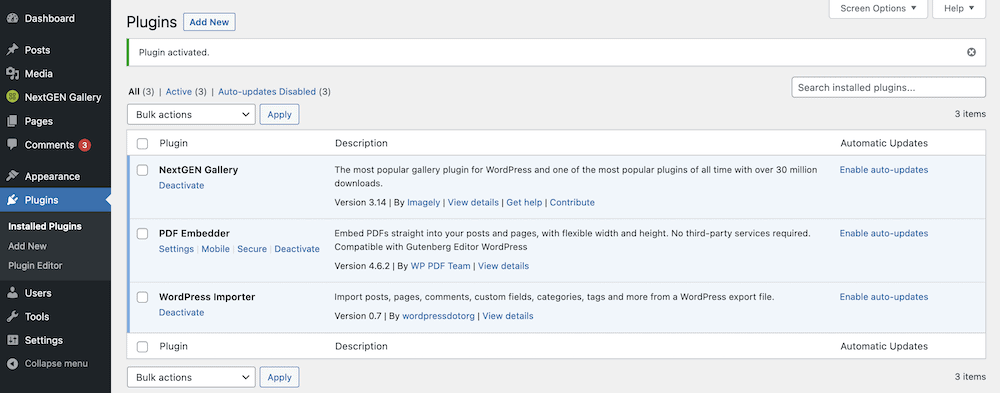Click the Appearance paintbrush icon
The width and height of the screenshot is (1000, 393).
point(12,176)
